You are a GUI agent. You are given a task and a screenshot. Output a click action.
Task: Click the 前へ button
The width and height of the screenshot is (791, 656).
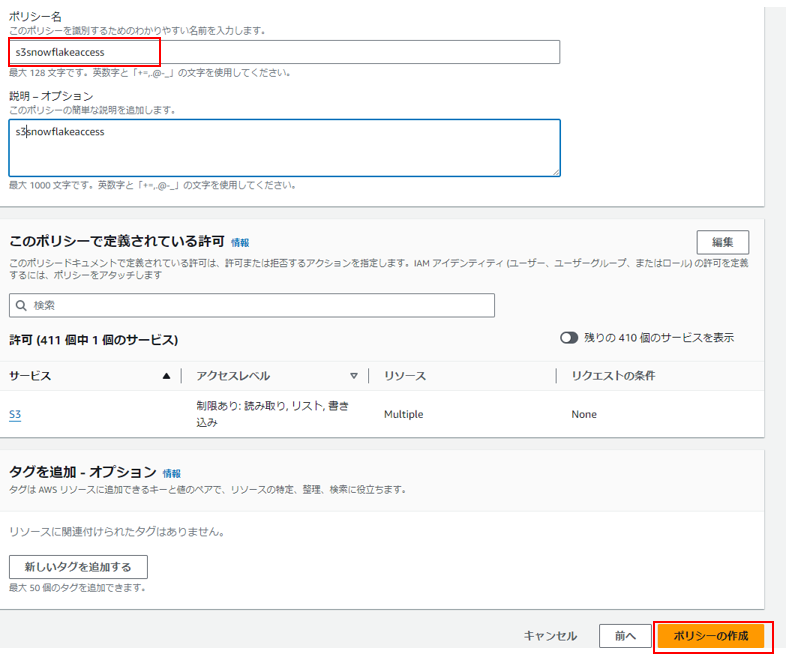[x=625, y=636]
